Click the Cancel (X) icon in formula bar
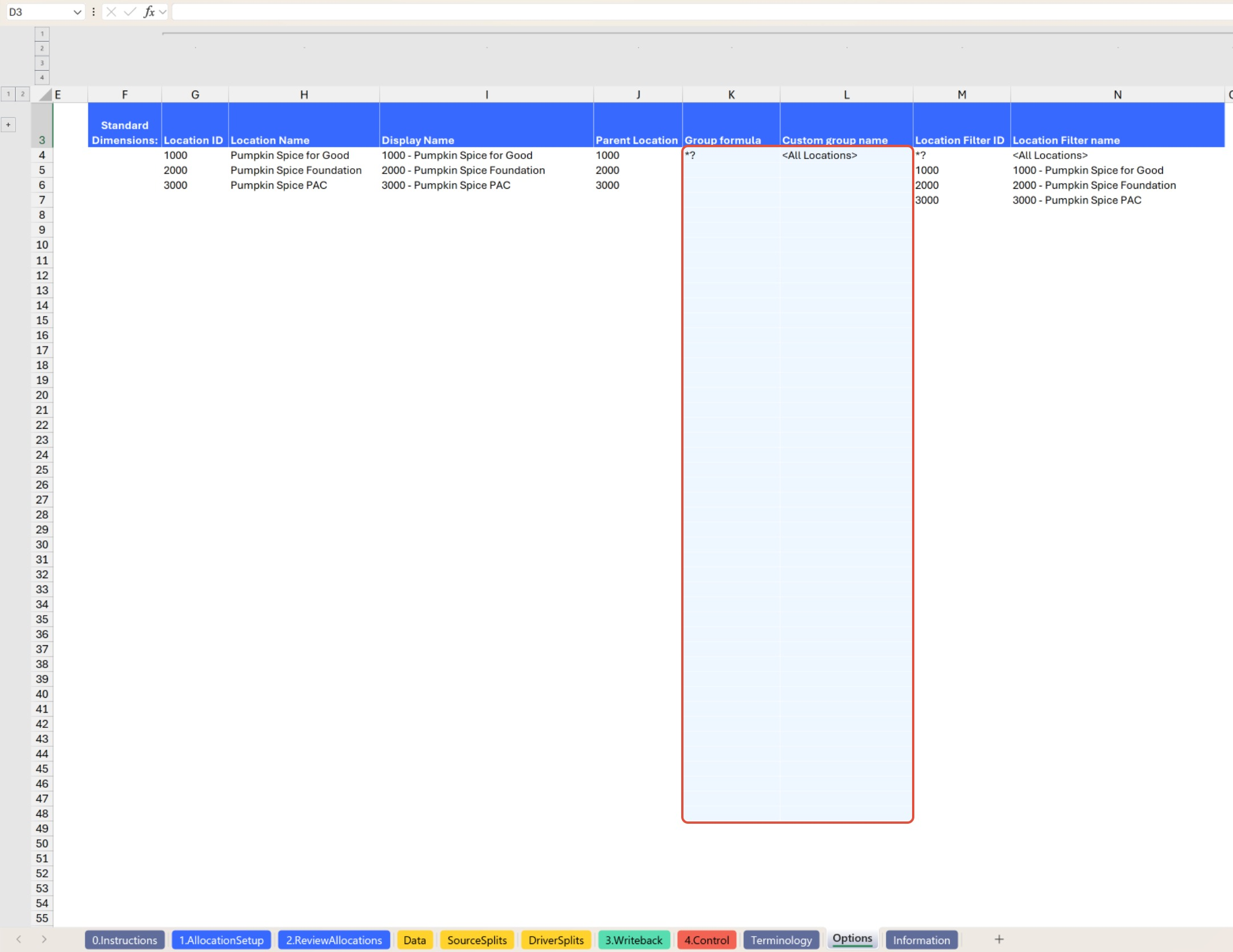 tap(112, 11)
